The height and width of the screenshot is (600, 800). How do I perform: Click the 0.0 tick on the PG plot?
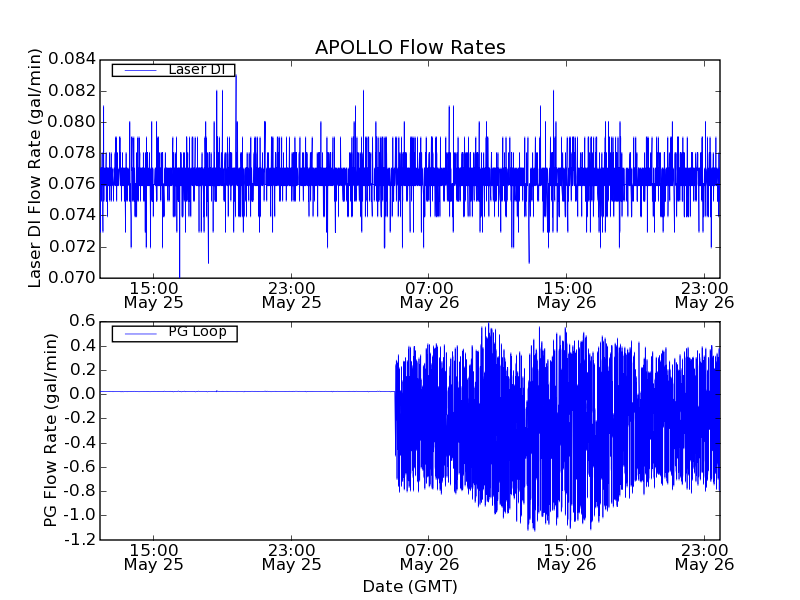82,394
